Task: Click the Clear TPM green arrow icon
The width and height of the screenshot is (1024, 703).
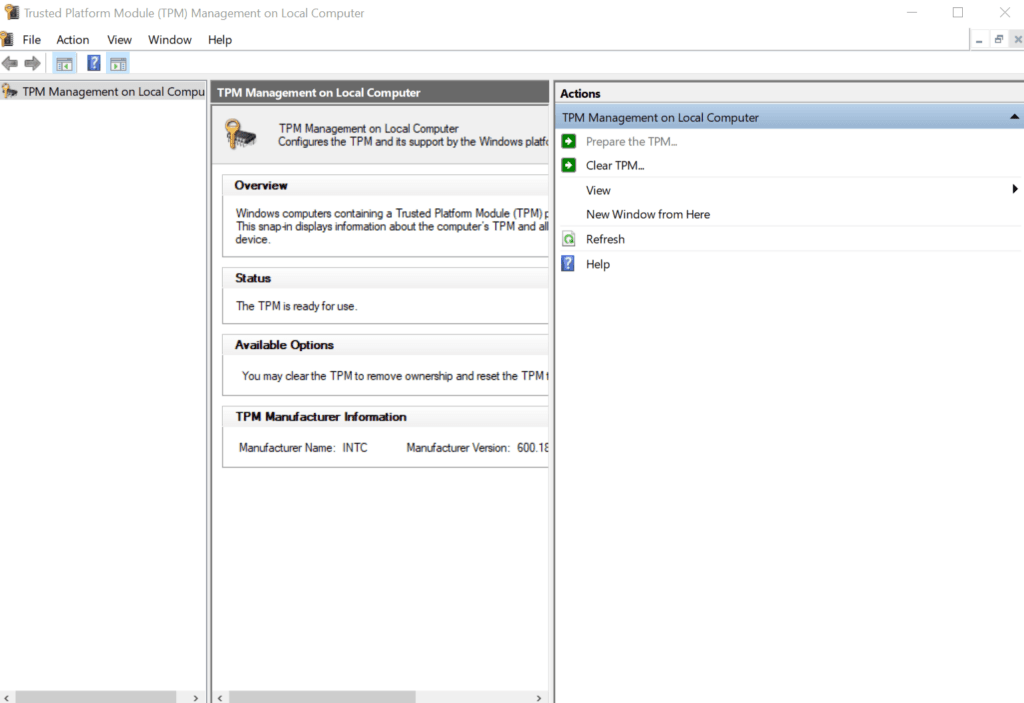Action: [570, 165]
